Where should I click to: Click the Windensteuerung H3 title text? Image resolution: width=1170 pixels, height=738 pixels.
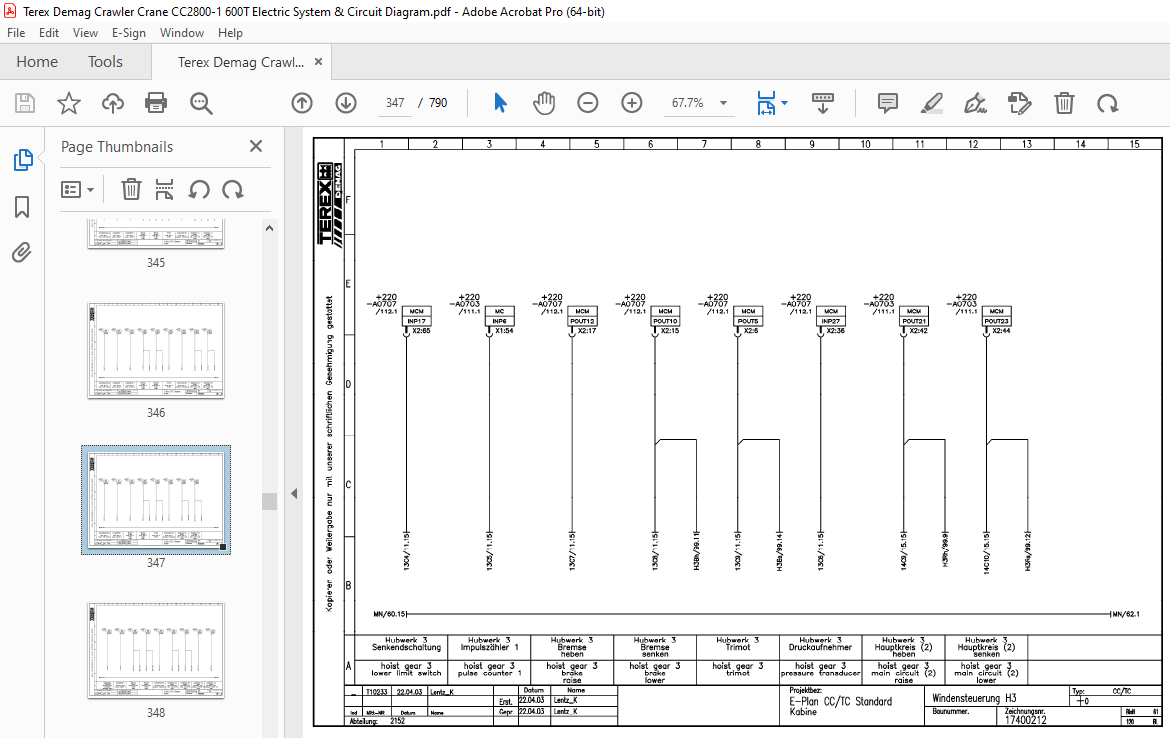(975, 698)
